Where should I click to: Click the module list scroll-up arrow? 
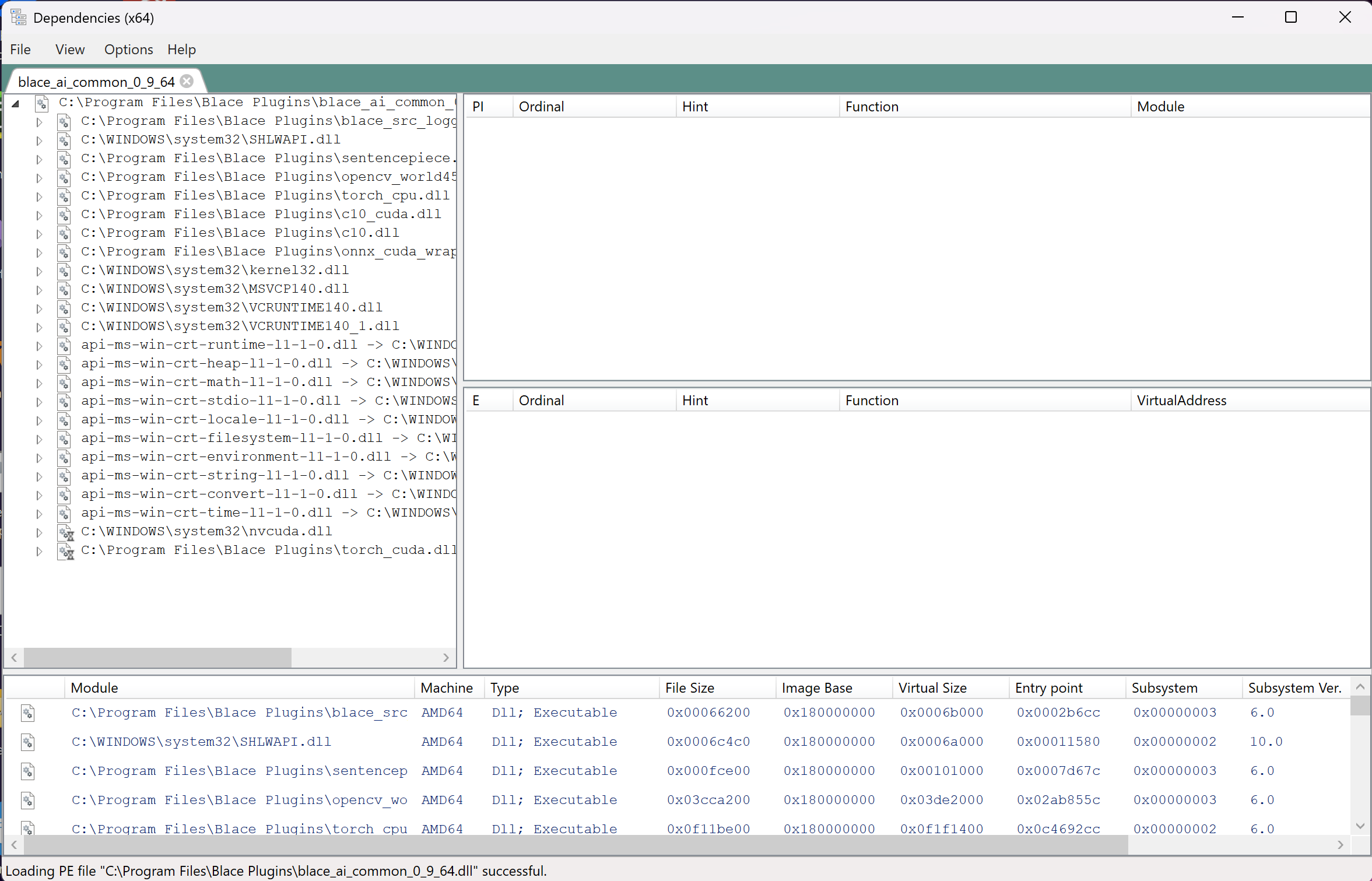coord(1360,687)
